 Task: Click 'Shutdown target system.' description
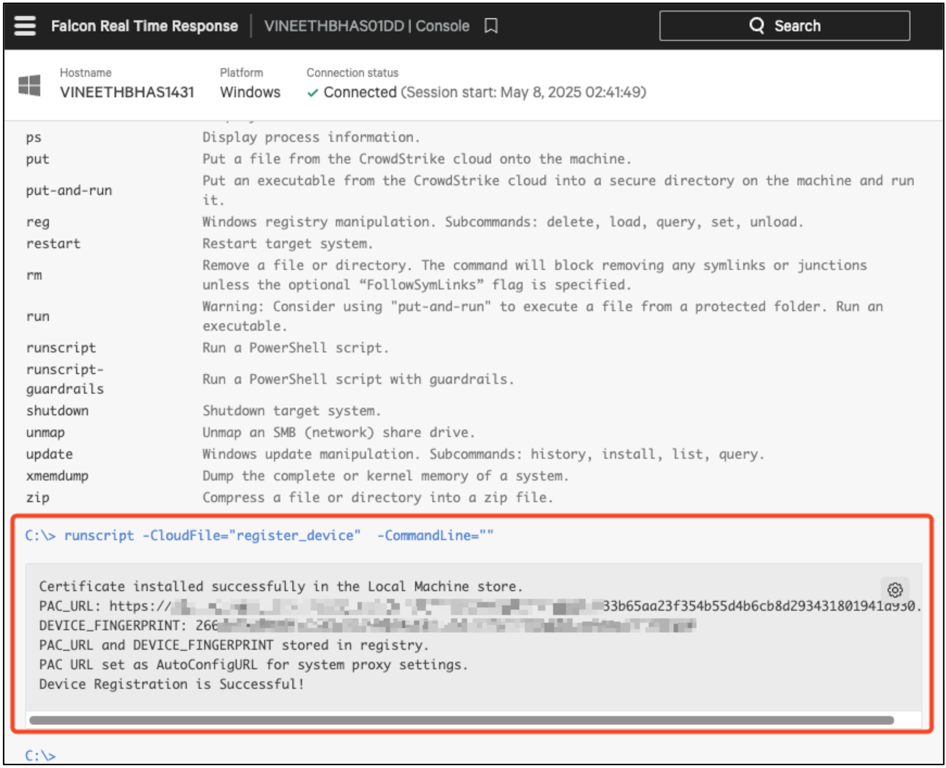pos(291,411)
